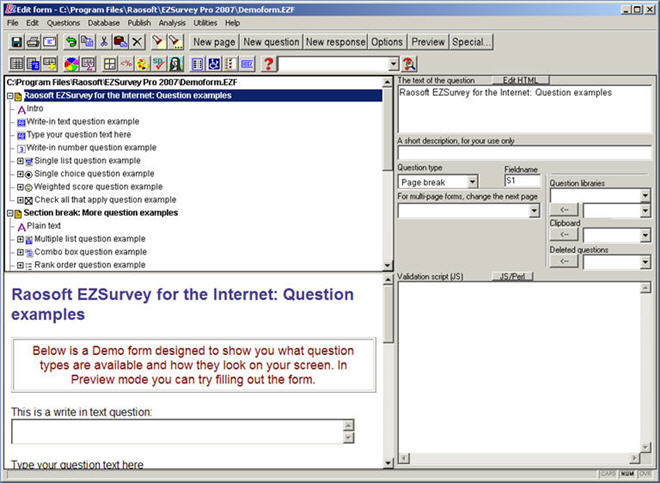
Task: Click the Special... button
Action: click(471, 42)
